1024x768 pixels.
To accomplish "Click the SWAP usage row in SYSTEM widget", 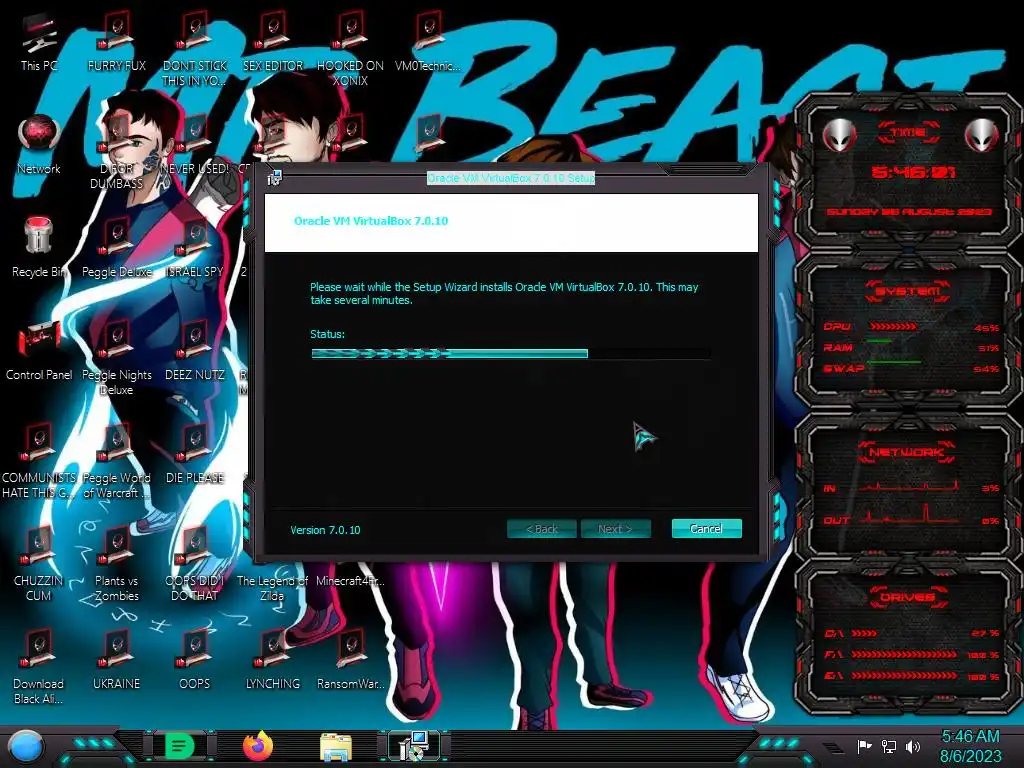I will point(911,369).
